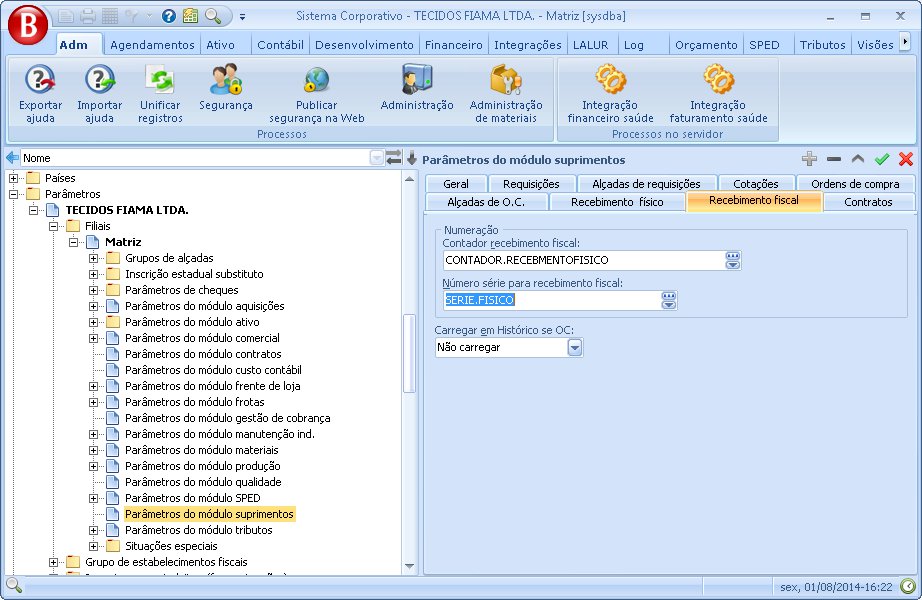
Task: Start Integração financeiro saúde
Action: pos(610,94)
